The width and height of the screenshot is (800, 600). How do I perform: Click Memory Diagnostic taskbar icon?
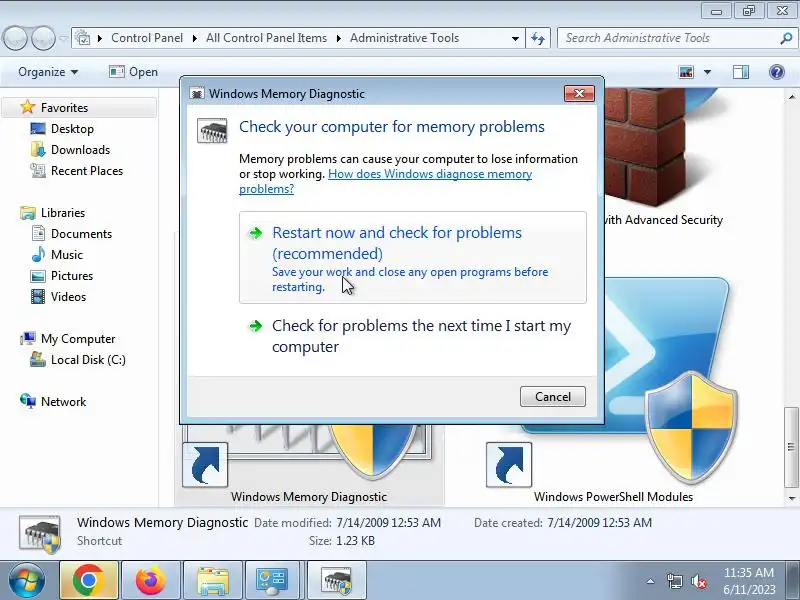[337, 580]
